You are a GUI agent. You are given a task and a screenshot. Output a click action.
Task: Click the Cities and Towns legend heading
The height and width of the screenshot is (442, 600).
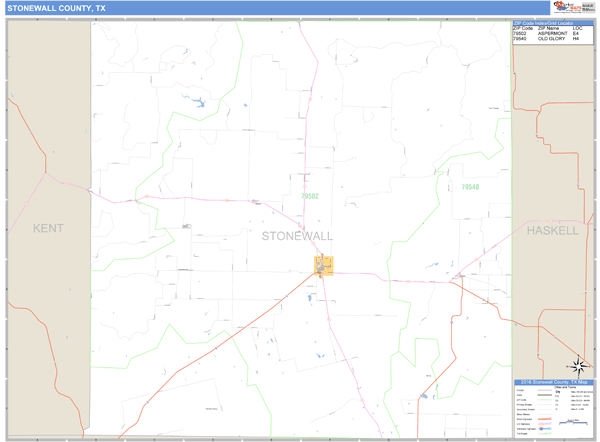point(565,387)
